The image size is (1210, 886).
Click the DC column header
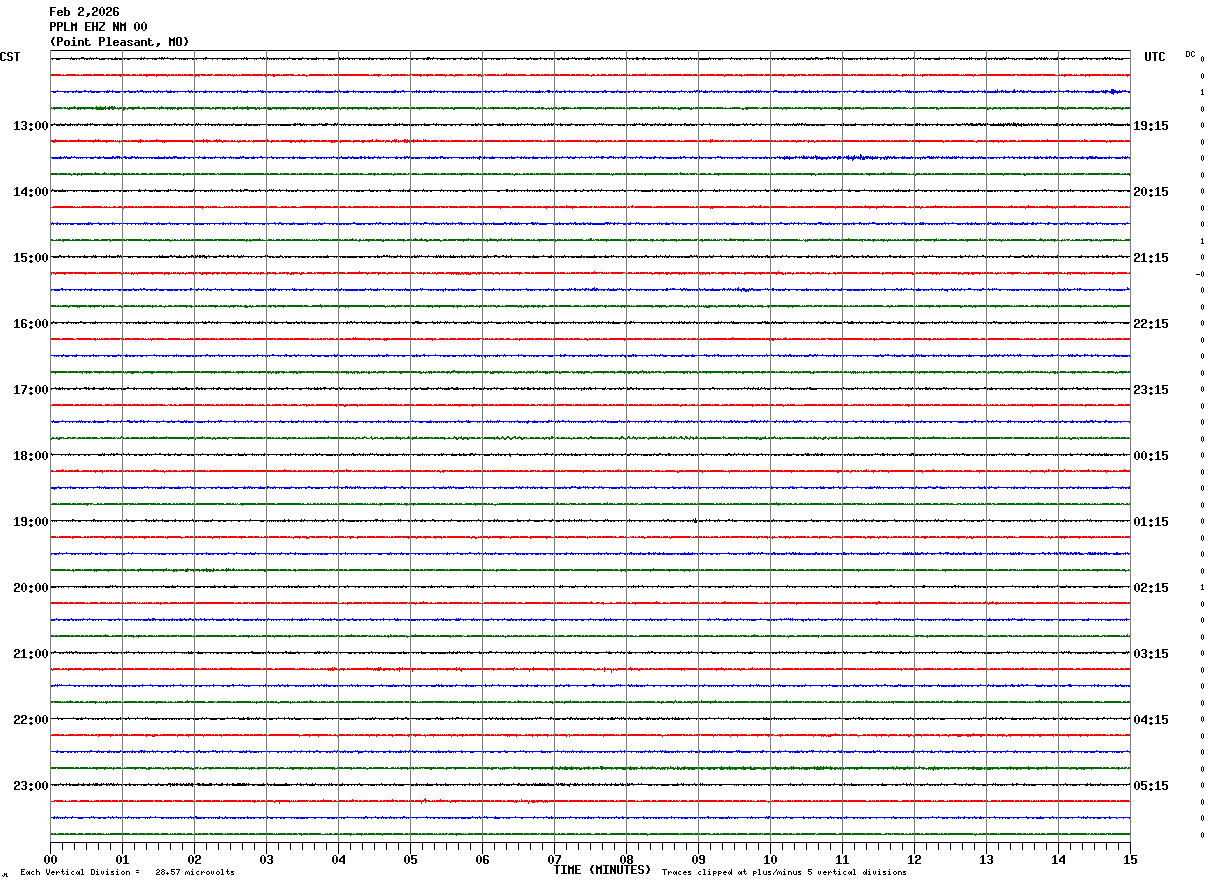1190,54
